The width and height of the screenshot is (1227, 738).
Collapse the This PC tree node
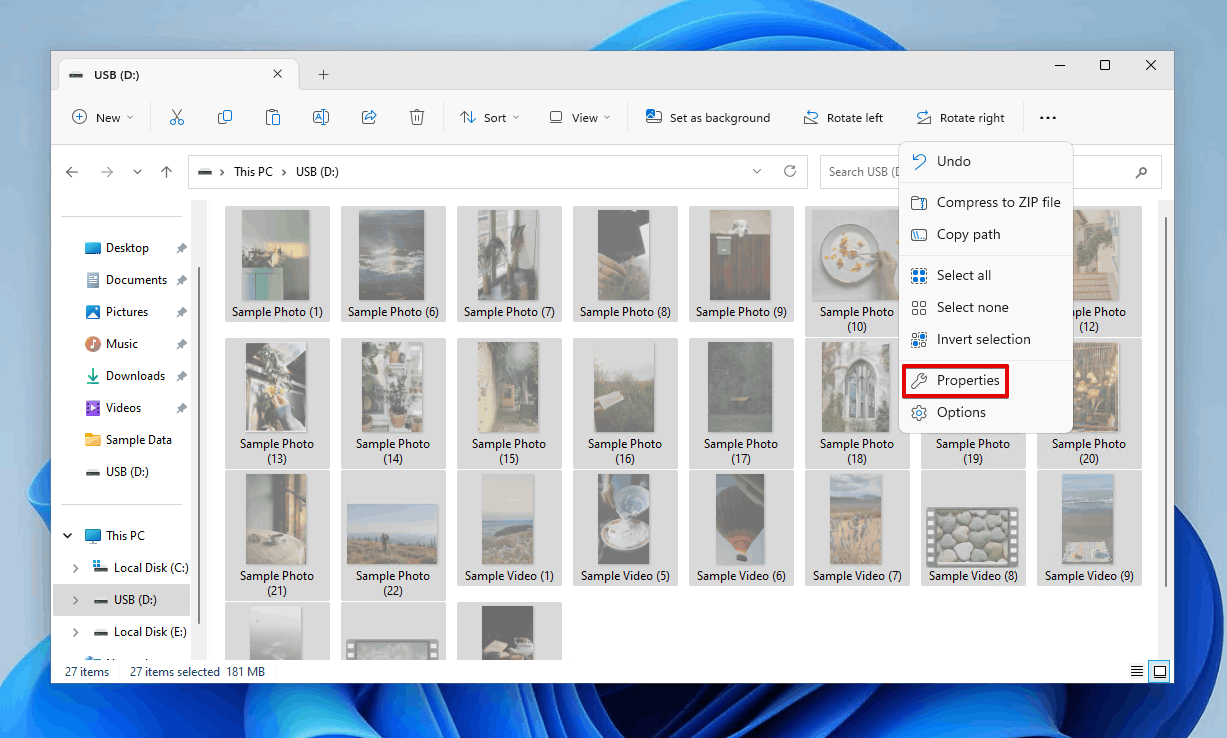click(x=68, y=536)
